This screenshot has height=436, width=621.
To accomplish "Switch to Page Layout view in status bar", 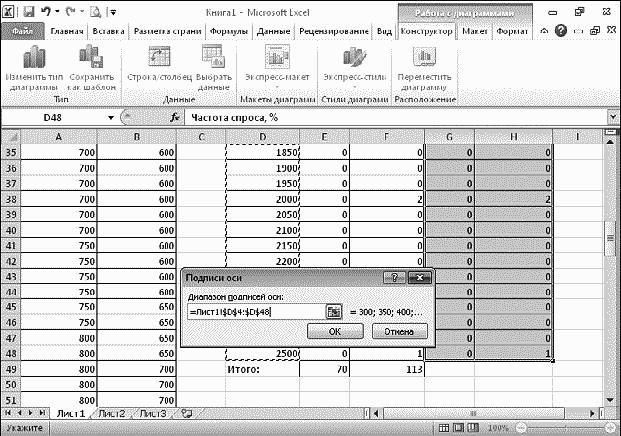I will [x=459, y=428].
